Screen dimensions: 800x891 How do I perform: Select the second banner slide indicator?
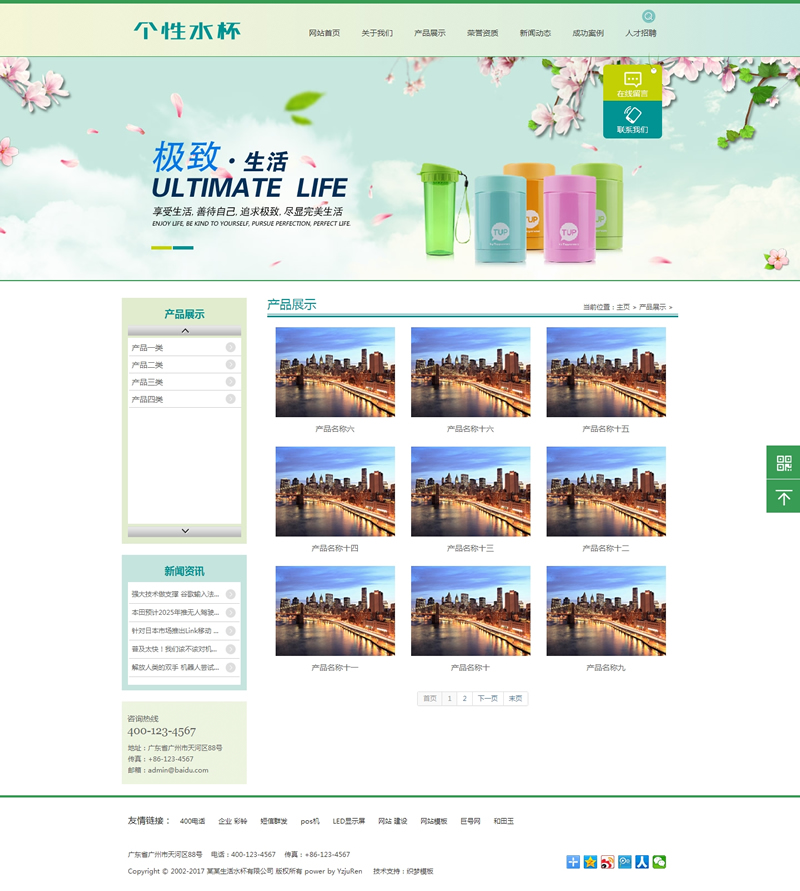pyautogui.click(x=183, y=248)
